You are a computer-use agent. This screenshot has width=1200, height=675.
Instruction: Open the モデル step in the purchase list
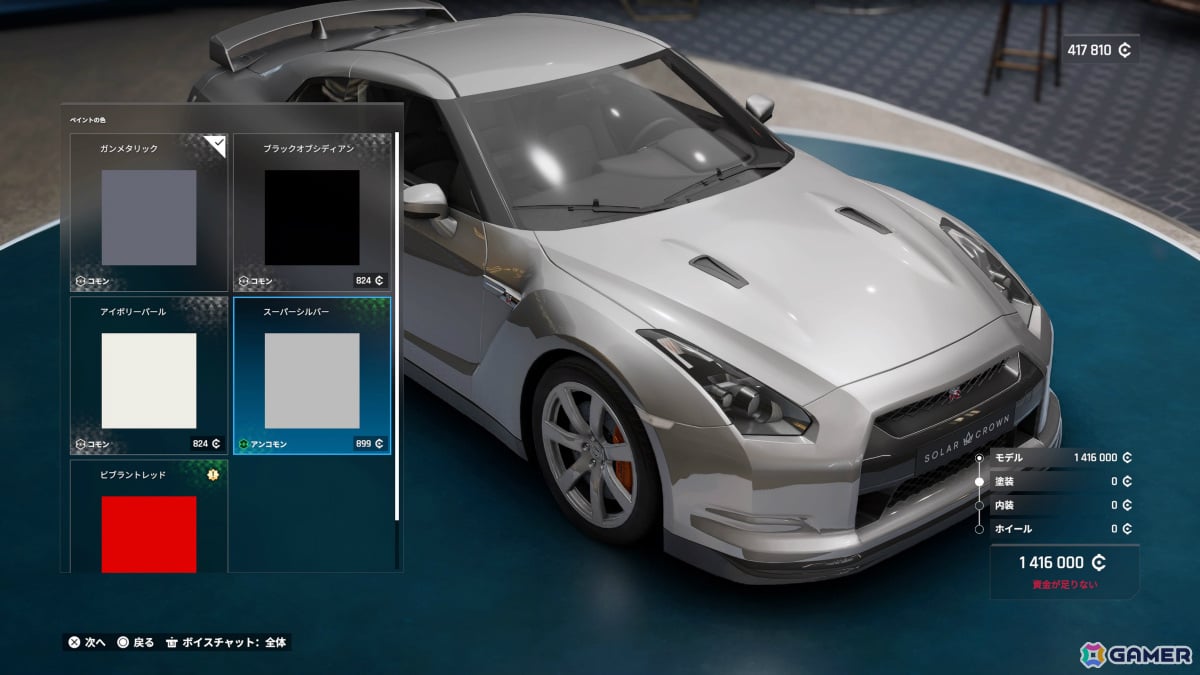pyautogui.click(x=1061, y=457)
